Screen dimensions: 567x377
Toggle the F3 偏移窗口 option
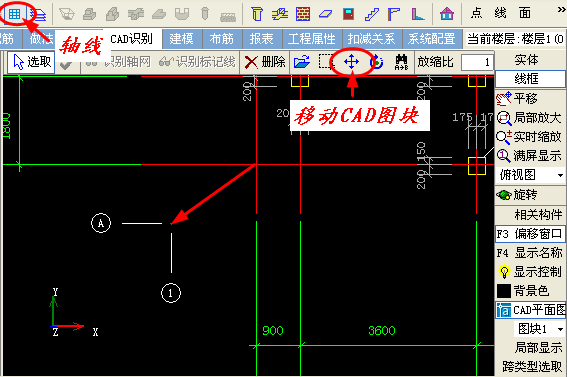point(530,234)
